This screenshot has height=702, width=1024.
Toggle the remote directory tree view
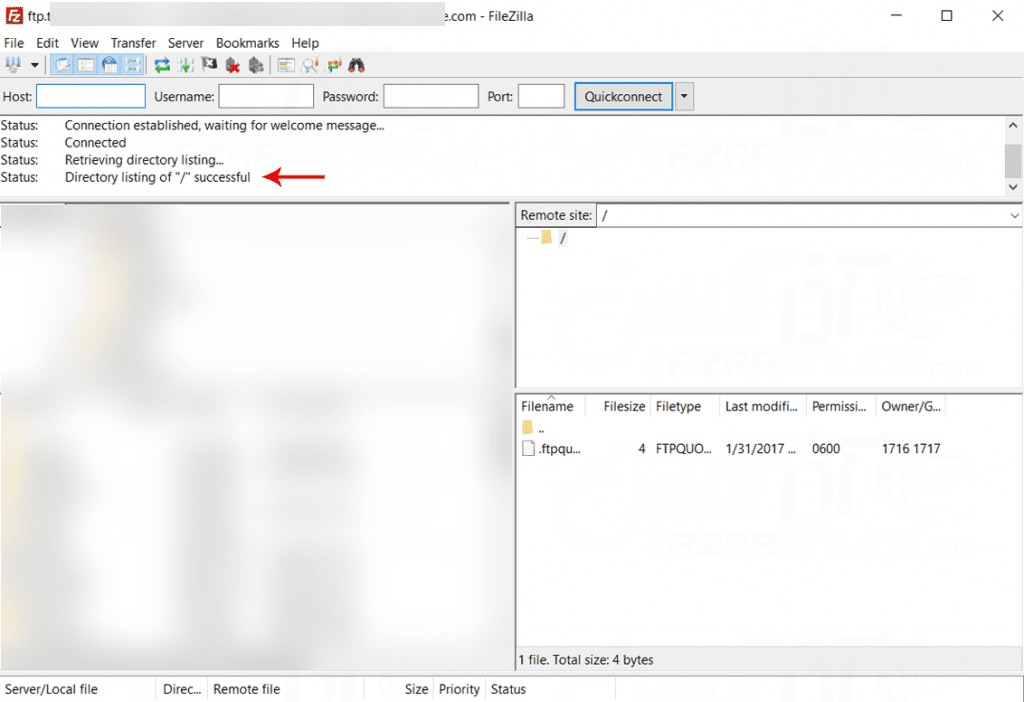point(110,65)
